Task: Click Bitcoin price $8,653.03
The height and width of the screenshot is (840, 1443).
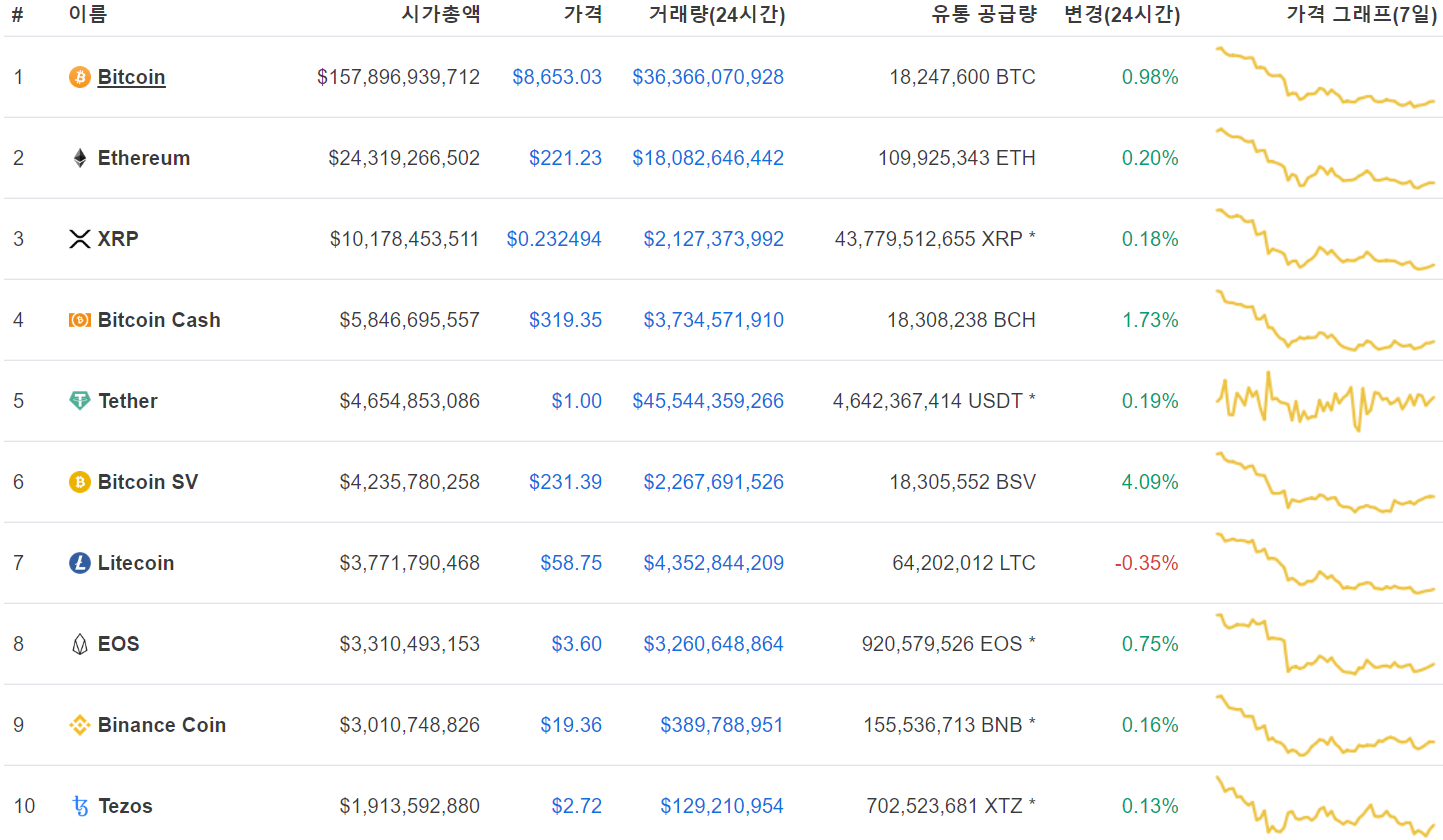Action: click(557, 77)
